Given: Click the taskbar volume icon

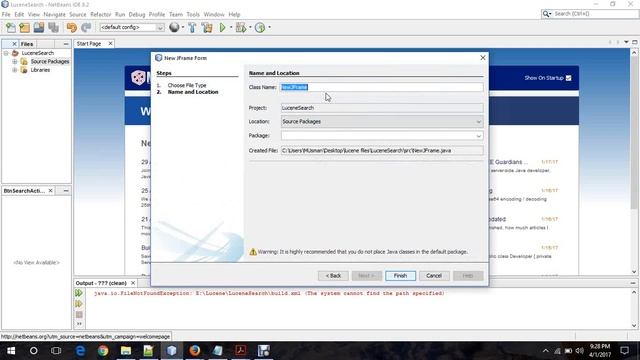Looking at the screenshot, I should coord(580,351).
